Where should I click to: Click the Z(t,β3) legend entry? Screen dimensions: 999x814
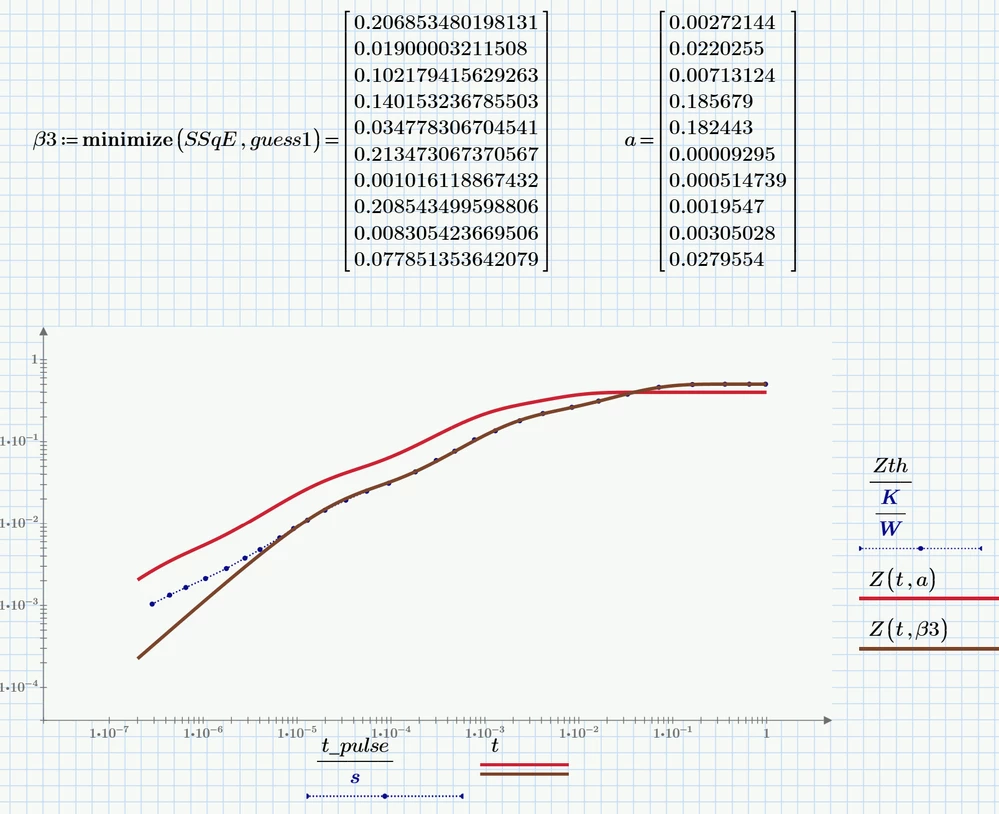tap(906, 630)
